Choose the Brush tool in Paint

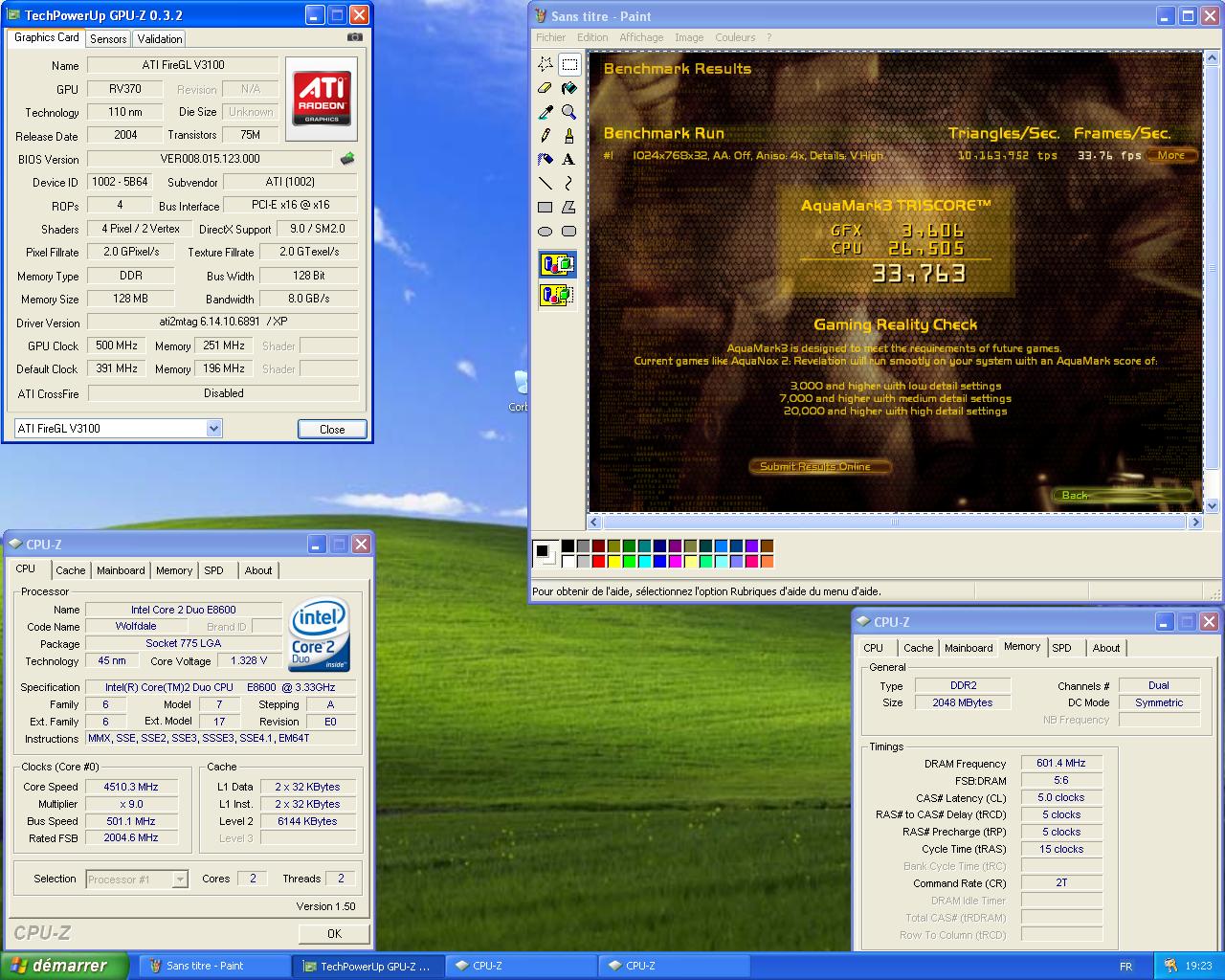[x=569, y=136]
